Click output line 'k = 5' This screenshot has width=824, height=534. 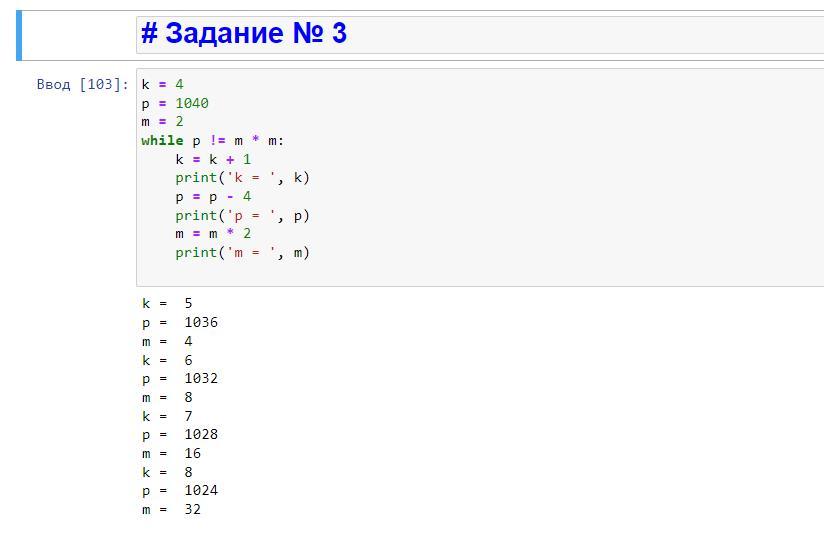pos(167,303)
